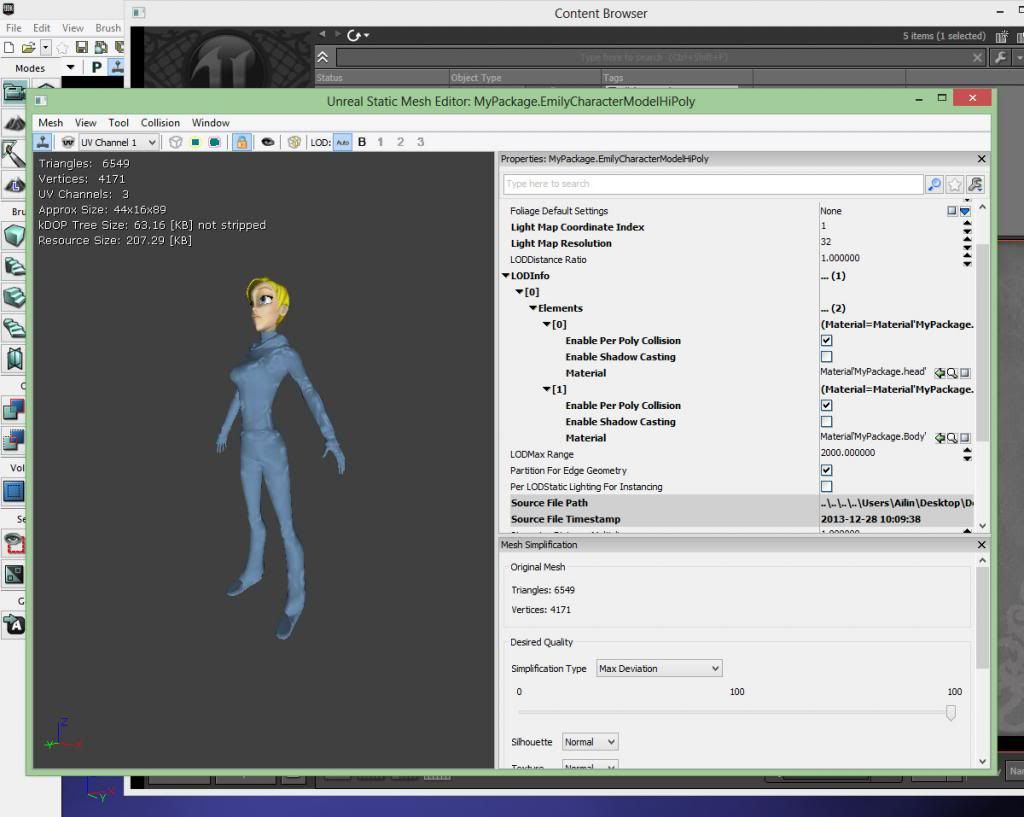Open Simplification Type Max Deviation dropdown
This screenshot has width=1024, height=817.
[x=659, y=668]
